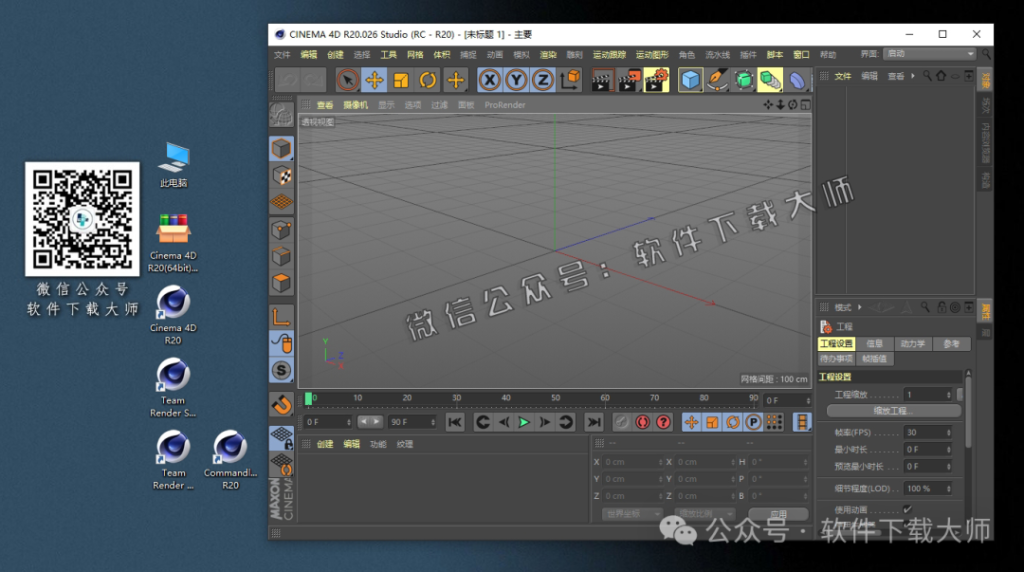Select the spline Pen tool
Viewport: 1024px width, 572px height.
(x=717, y=80)
